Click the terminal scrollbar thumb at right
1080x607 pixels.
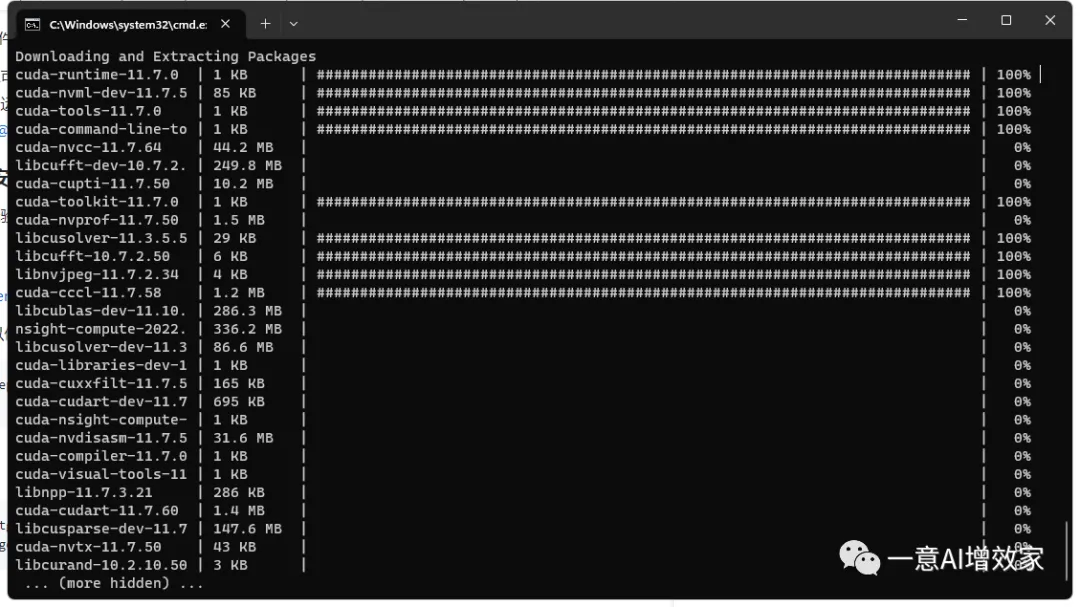pyautogui.click(x=1066, y=551)
